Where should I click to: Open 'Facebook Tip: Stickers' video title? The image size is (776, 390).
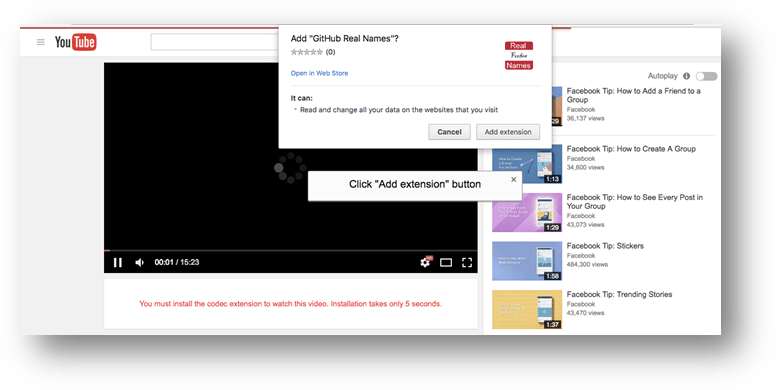[605, 245]
